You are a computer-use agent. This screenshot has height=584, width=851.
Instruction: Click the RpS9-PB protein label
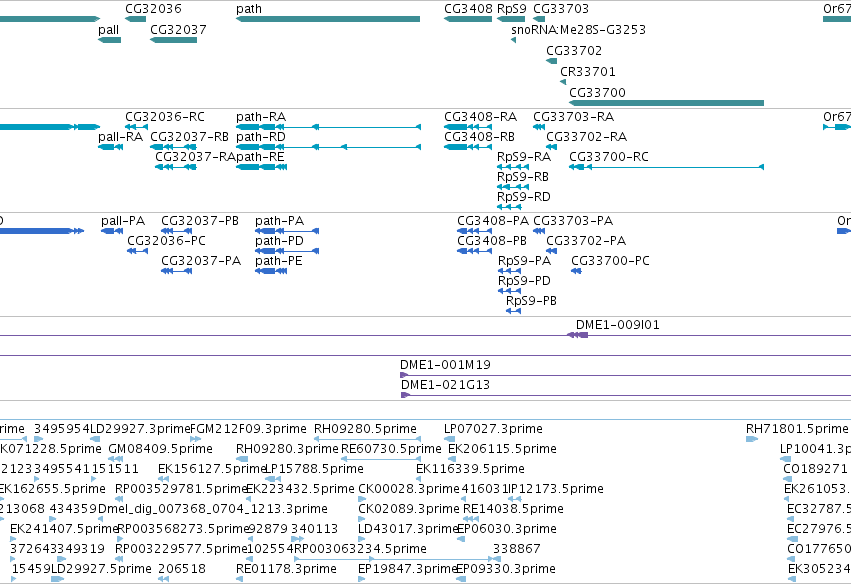click(x=531, y=301)
